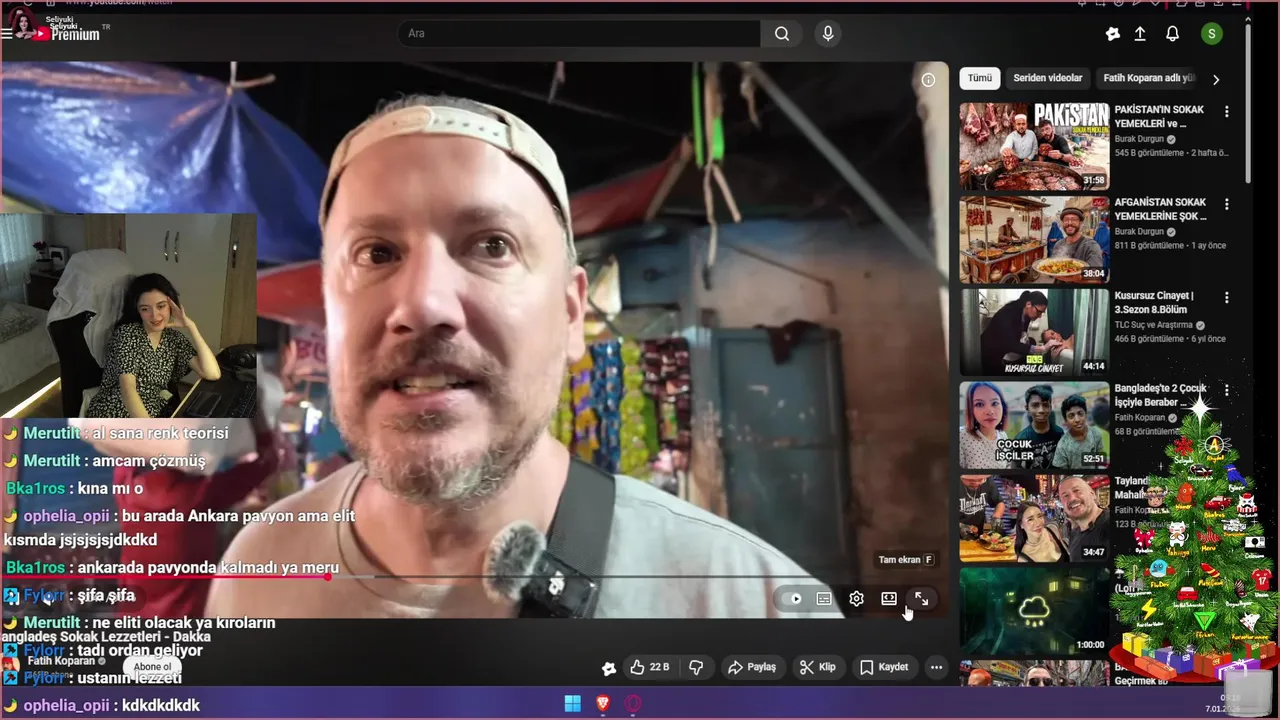Screen dimensions: 1280x720
Task: Save the video with Kaydet
Action: tap(884, 667)
